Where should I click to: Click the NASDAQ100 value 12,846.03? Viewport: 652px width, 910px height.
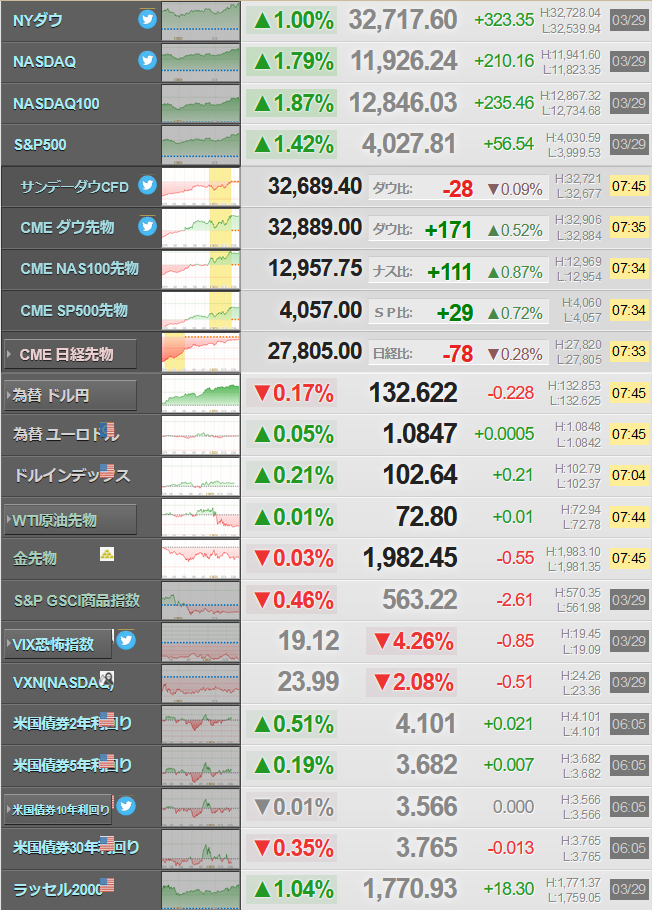tap(403, 103)
